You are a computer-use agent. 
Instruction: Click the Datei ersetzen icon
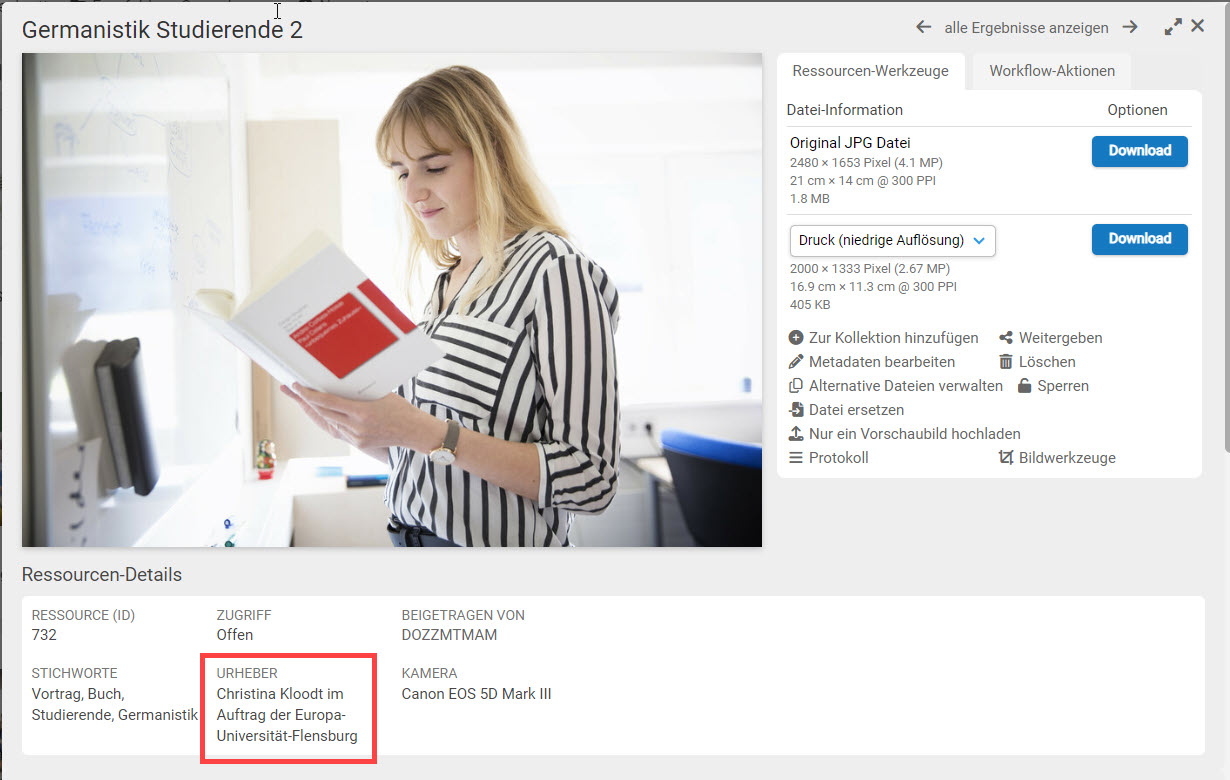pyautogui.click(x=796, y=410)
